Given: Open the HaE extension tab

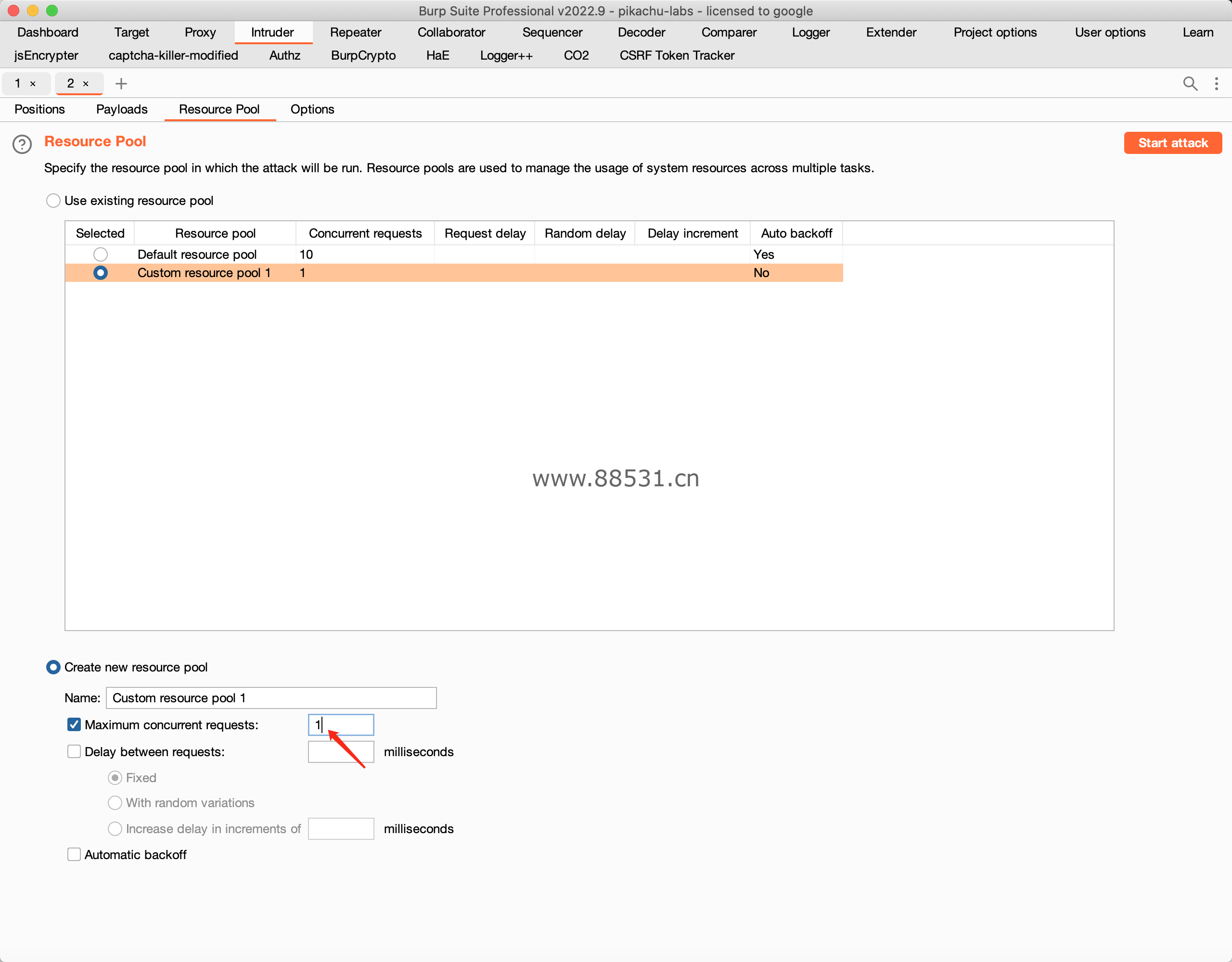Looking at the screenshot, I should (438, 55).
